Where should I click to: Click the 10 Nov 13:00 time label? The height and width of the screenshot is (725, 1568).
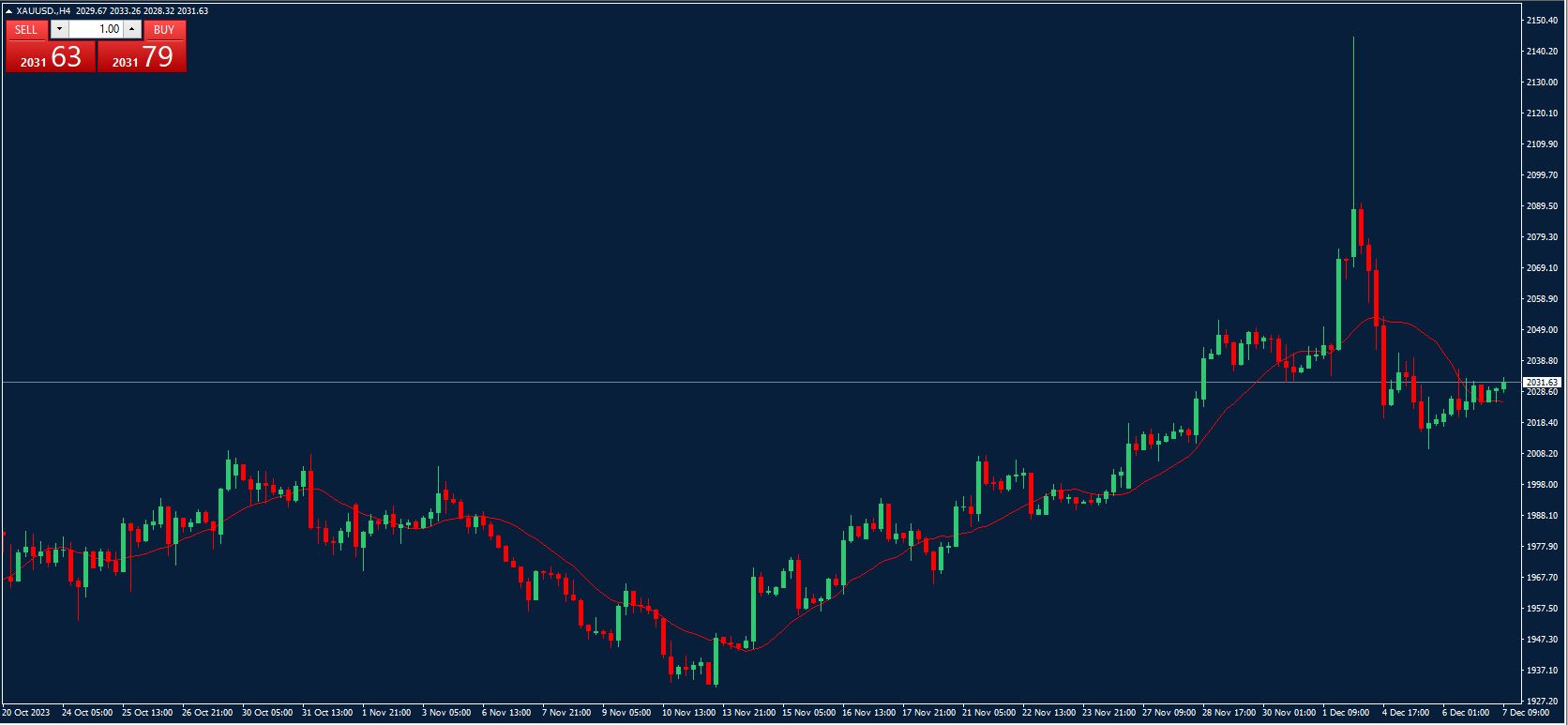[x=688, y=713]
